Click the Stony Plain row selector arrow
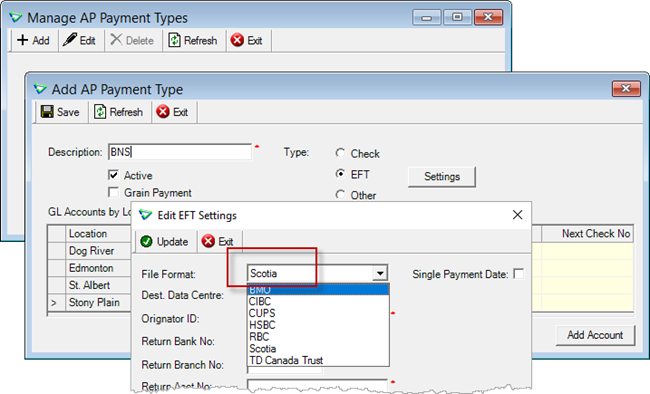 click(54, 303)
